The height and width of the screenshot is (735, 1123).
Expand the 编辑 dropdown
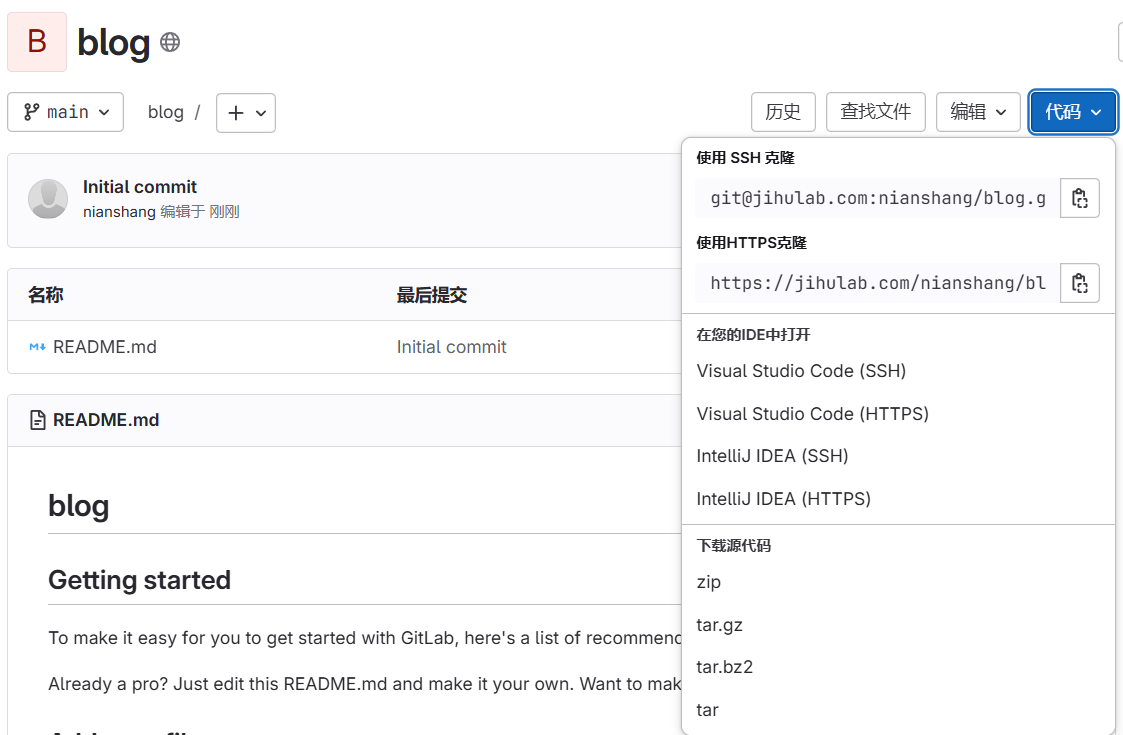tap(977, 112)
